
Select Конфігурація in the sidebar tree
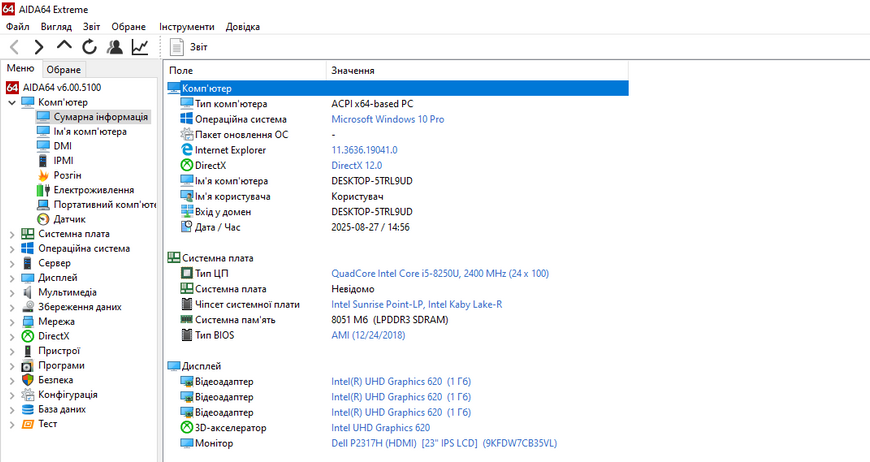click(68, 394)
